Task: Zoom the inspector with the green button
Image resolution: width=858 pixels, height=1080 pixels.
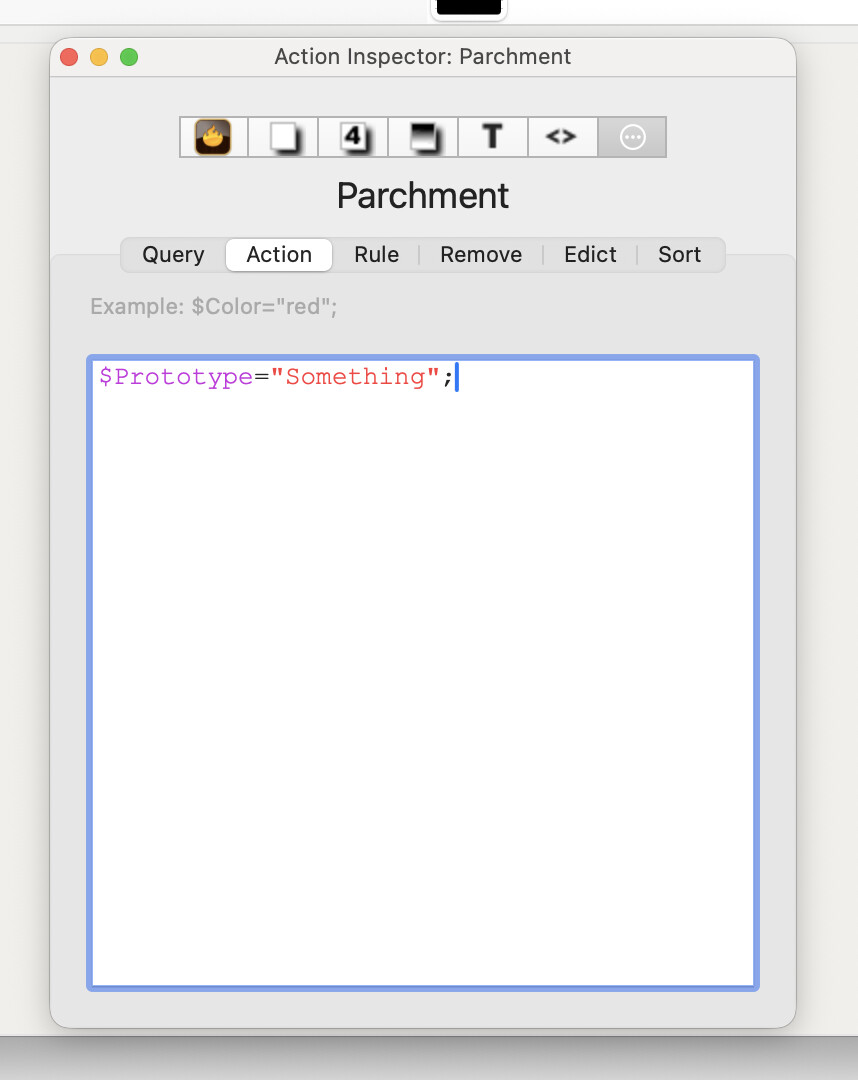Action: point(129,57)
